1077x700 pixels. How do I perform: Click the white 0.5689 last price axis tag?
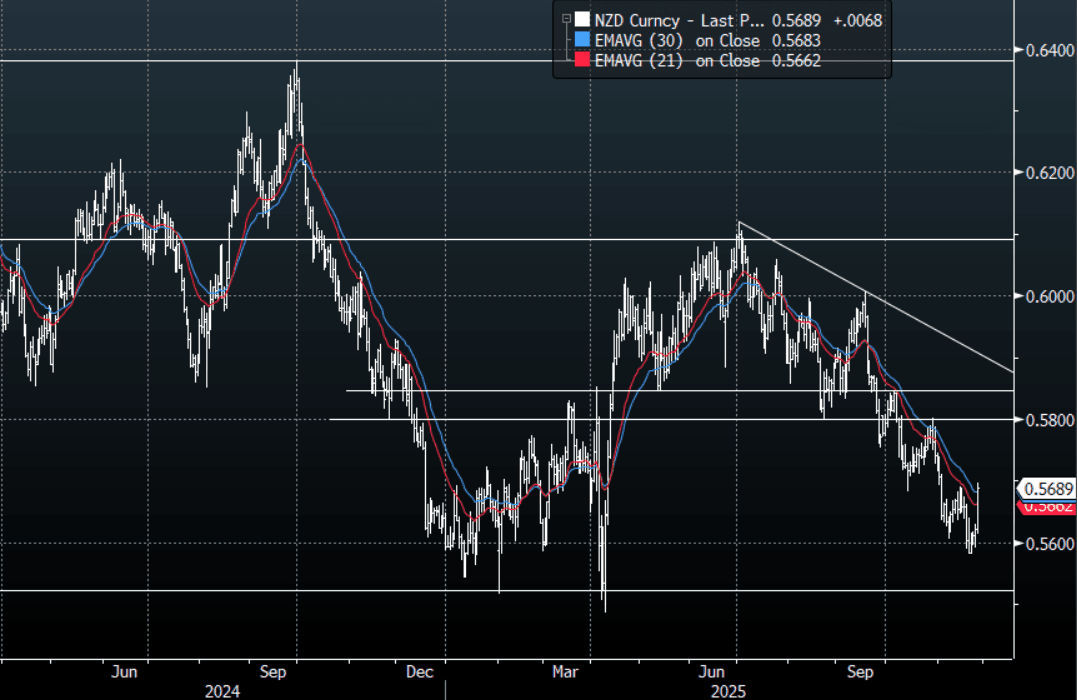point(1047,488)
